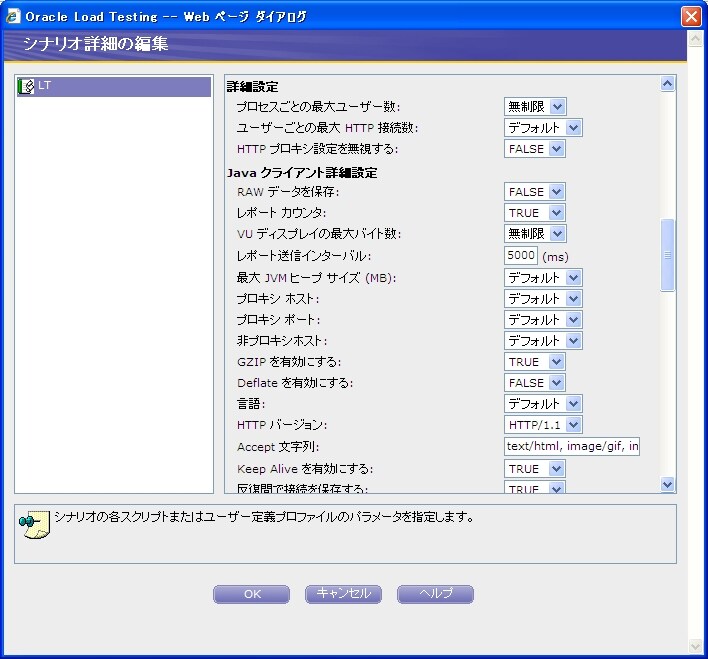The width and height of the screenshot is (708, 659).
Task: Click the ヘルプ button
Action: point(435,594)
